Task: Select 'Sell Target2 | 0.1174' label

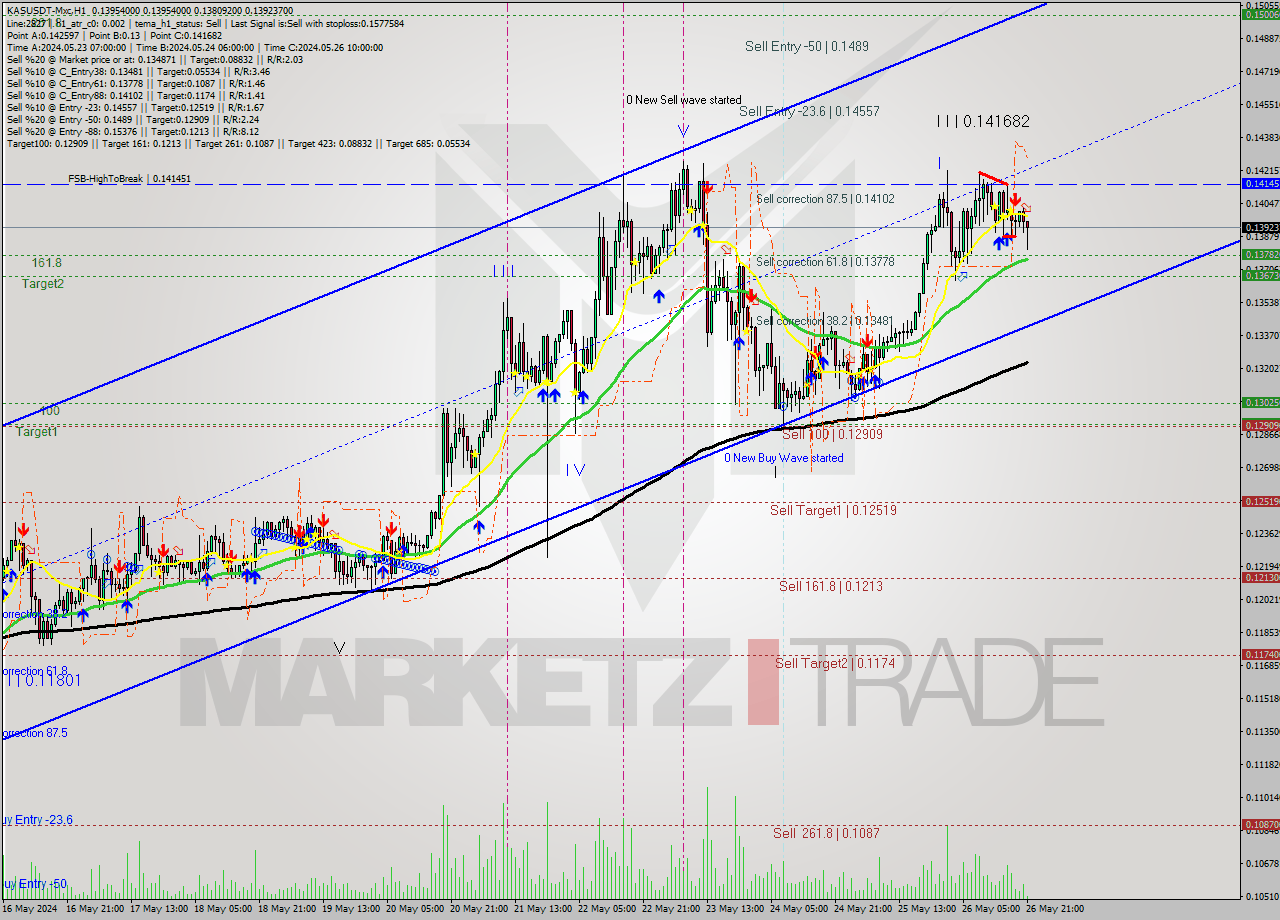Action: (834, 663)
